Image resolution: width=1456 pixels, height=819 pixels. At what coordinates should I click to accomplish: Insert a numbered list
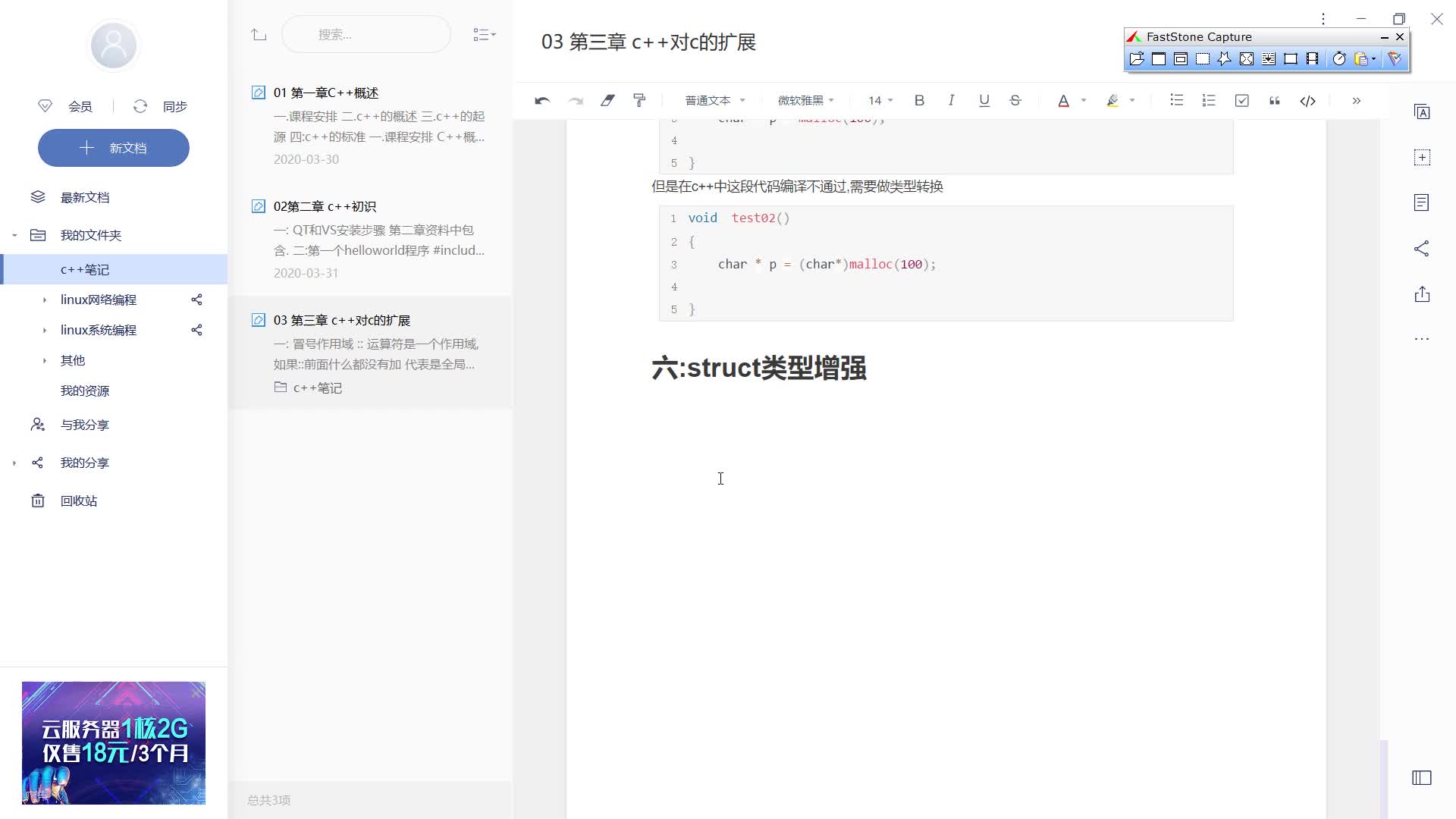tap(1209, 100)
